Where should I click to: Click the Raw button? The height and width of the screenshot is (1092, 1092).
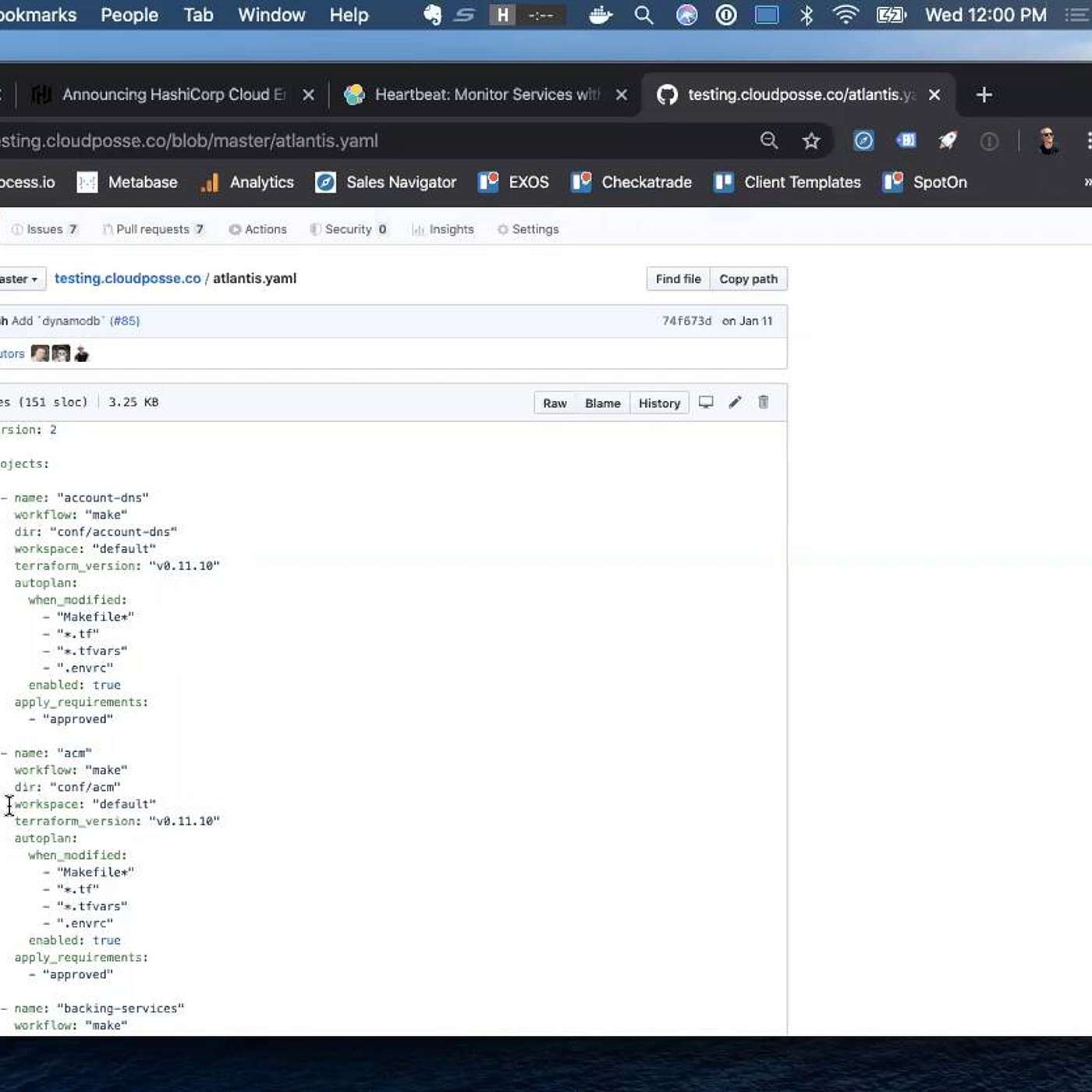555,403
